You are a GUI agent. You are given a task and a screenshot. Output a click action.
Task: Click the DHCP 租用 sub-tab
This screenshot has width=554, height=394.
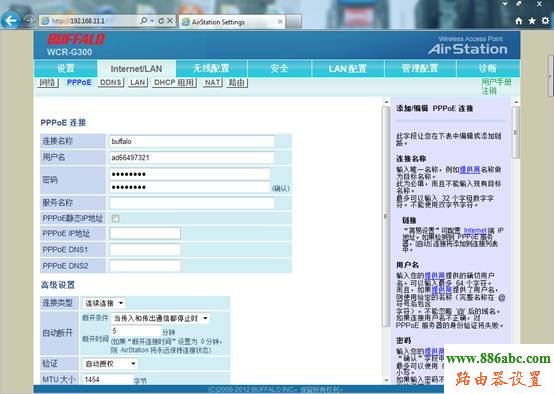click(174, 83)
